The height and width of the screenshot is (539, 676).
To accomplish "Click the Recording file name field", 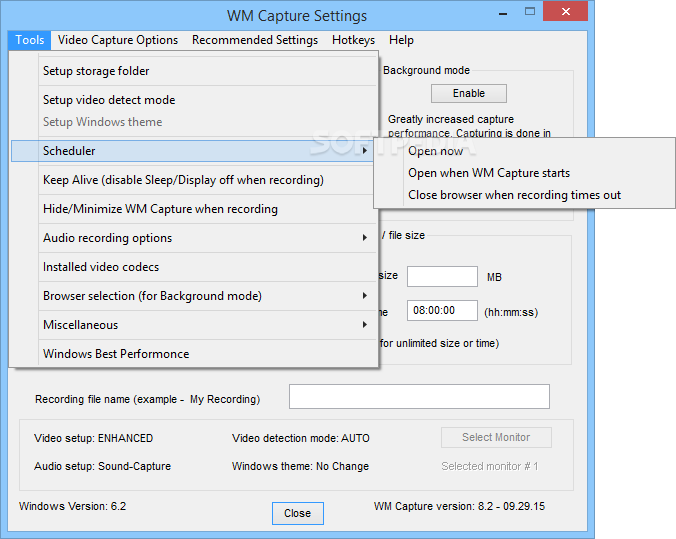I will (x=419, y=396).
